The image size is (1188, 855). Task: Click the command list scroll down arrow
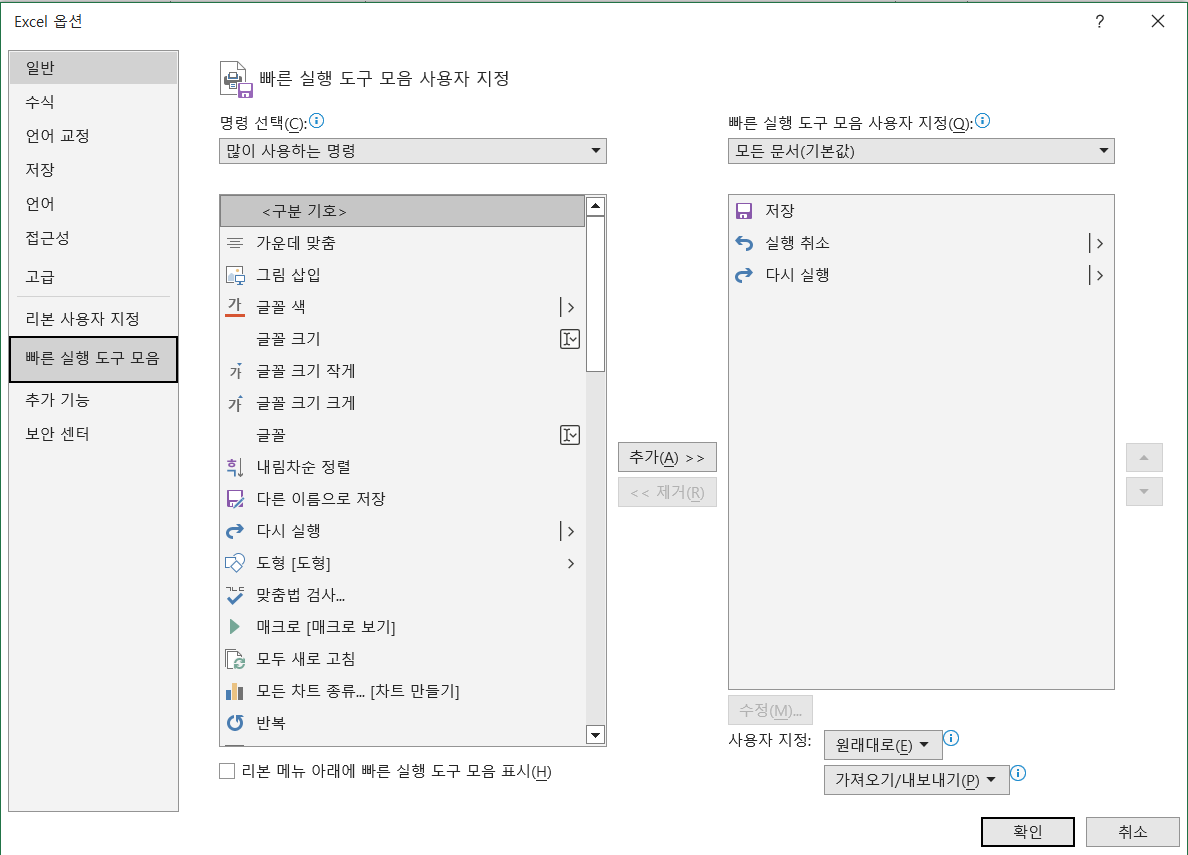coord(596,734)
